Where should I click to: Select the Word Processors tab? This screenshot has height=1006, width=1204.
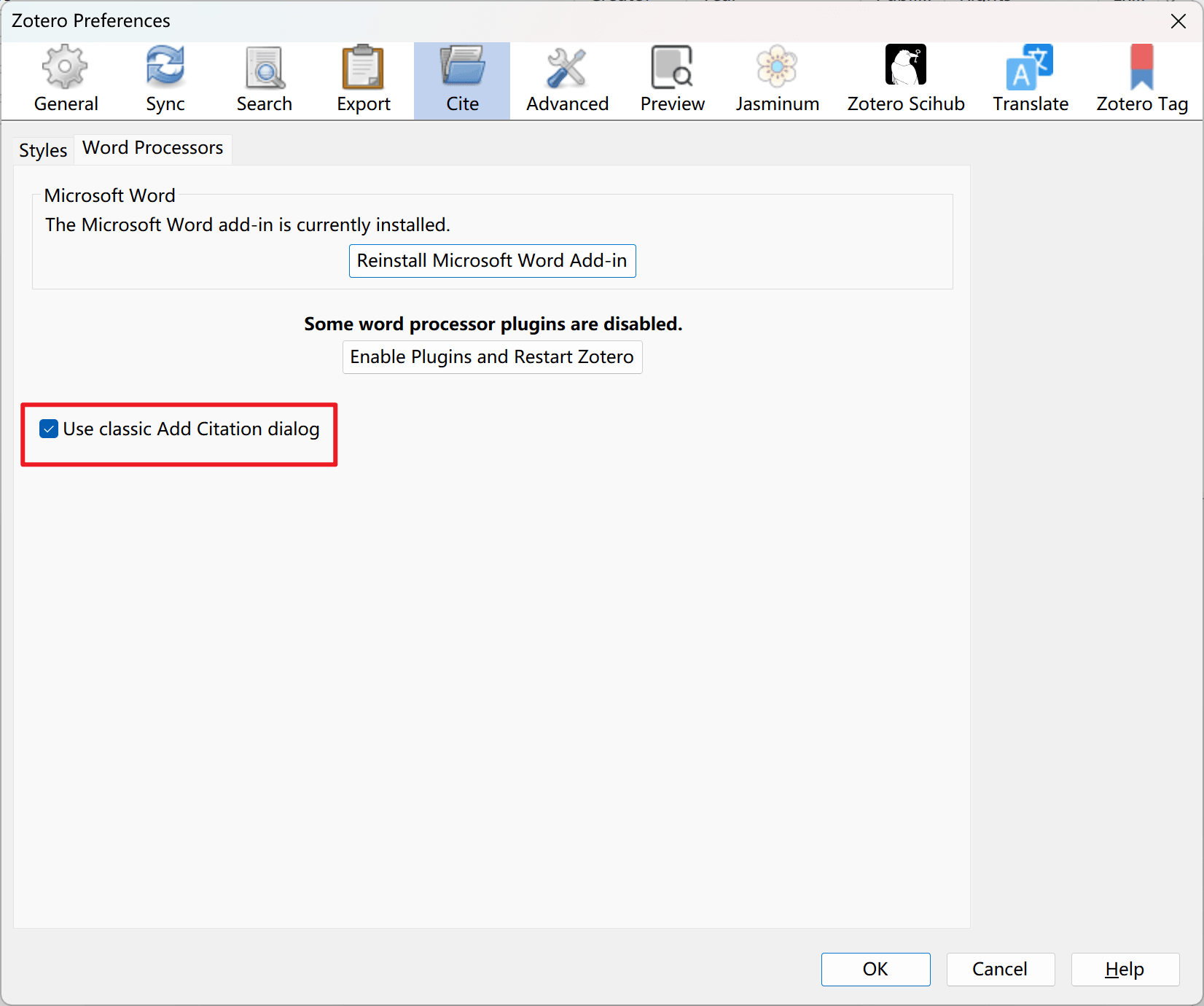pos(153,148)
